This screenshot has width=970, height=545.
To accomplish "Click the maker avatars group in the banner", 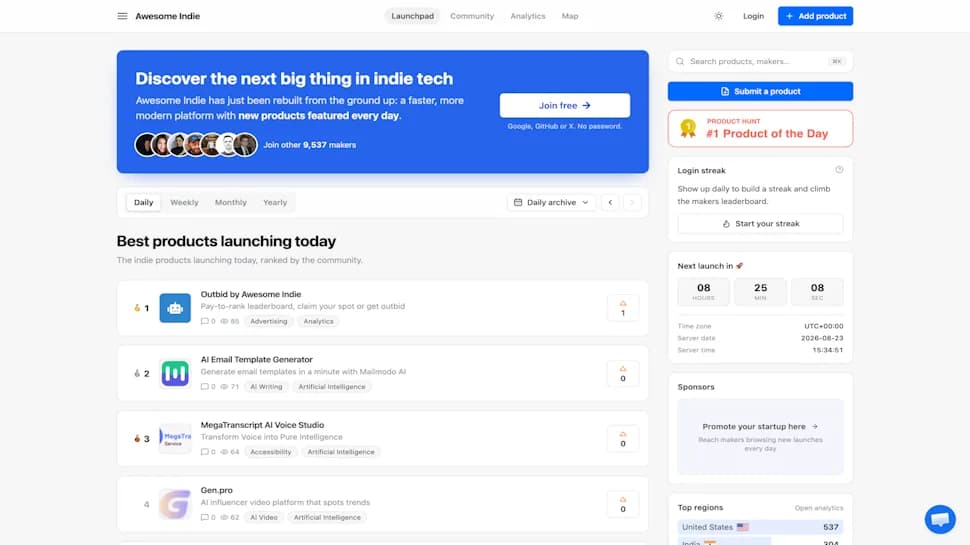I will [195, 145].
